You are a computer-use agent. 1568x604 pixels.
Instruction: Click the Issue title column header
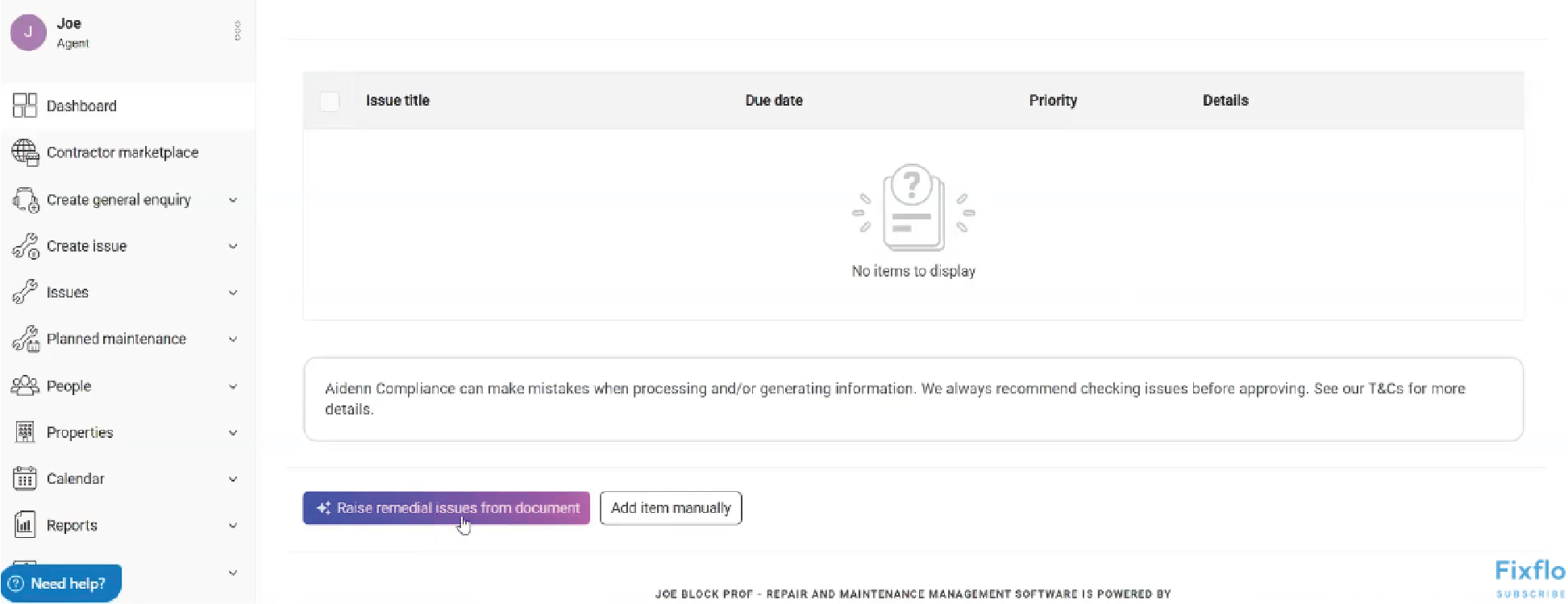click(397, 101)
